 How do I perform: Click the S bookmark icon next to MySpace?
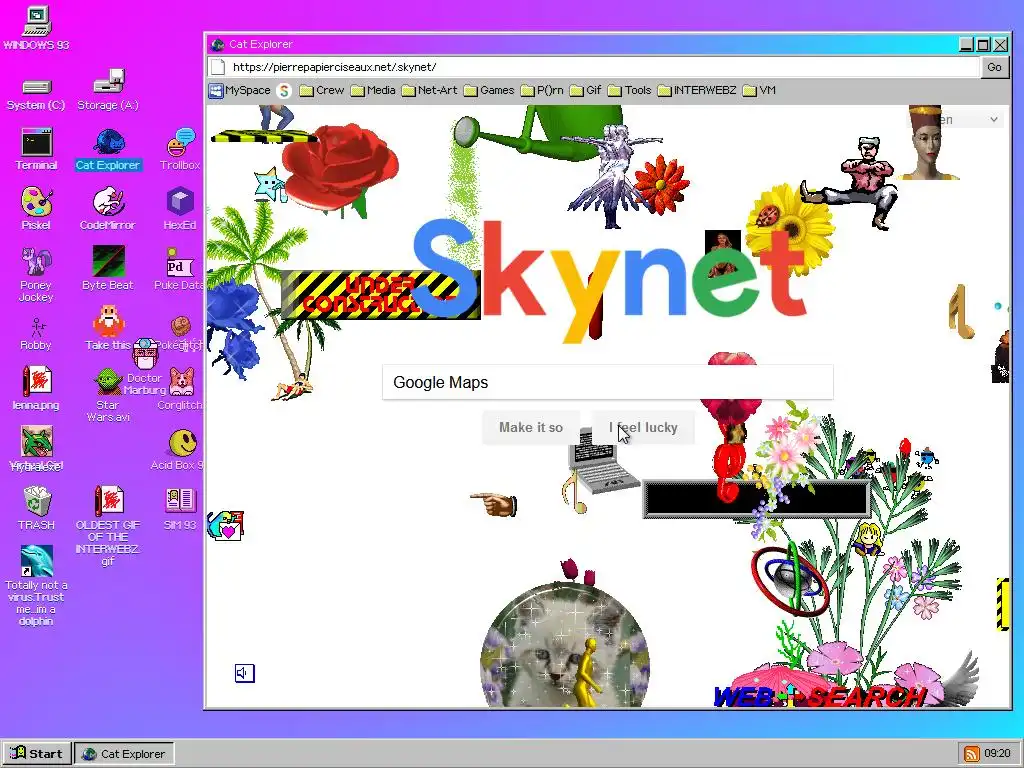283,91
